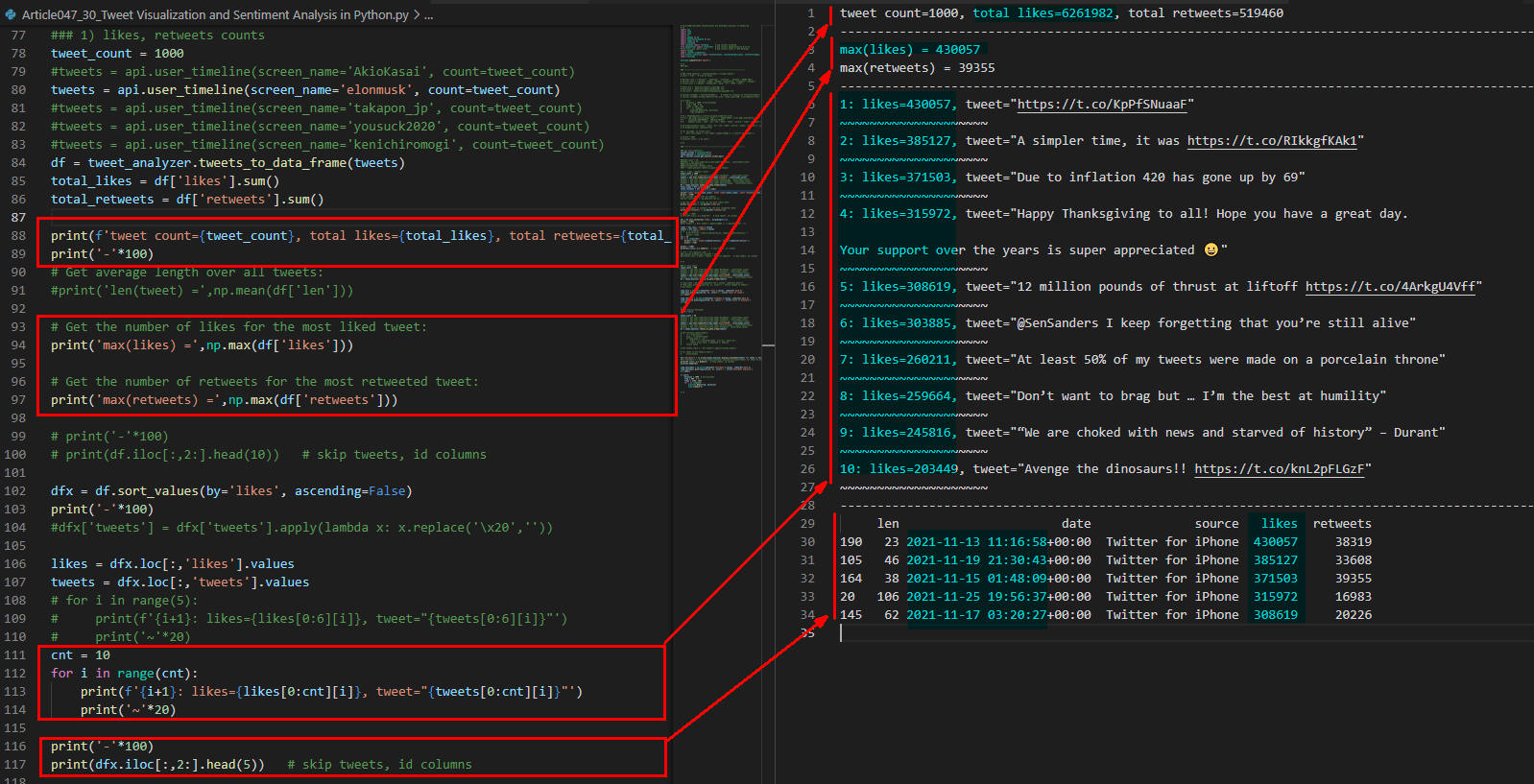Image resolution: width=1534 pixels, height=784 pixels.
Task: Open link https://t.co/4ArkgU4Vff in output
Action: coord(1390,286)
